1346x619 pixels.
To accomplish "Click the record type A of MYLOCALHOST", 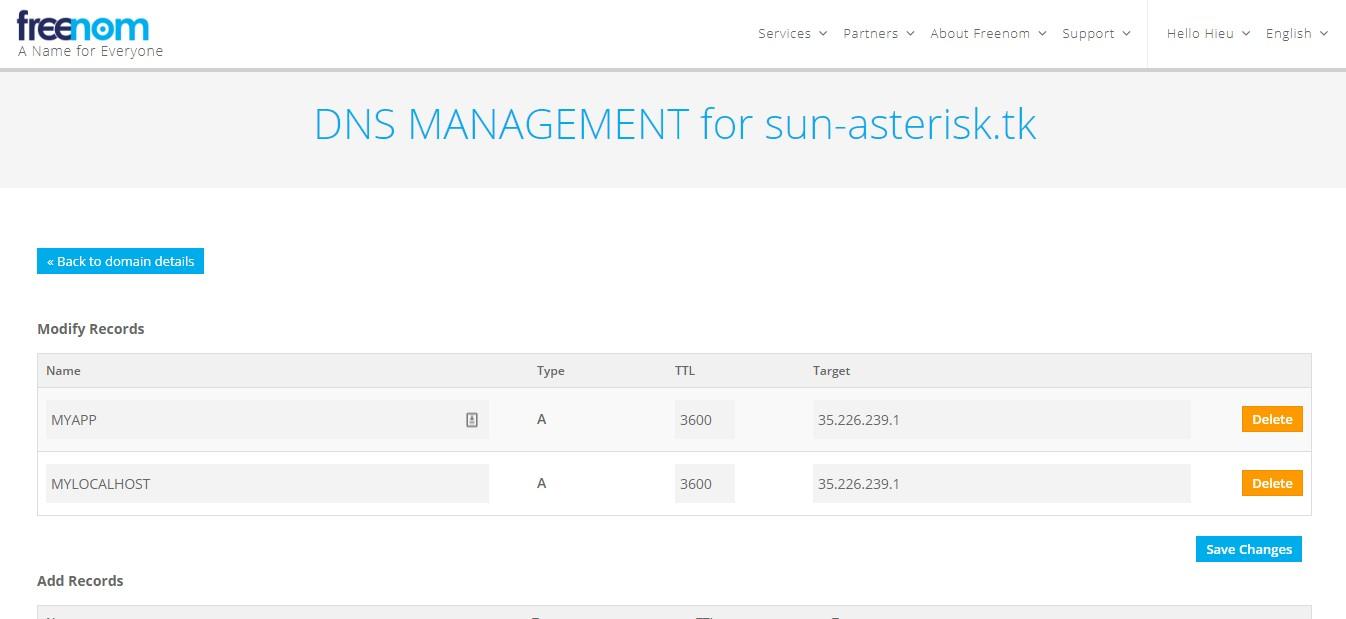I will 541,483.
